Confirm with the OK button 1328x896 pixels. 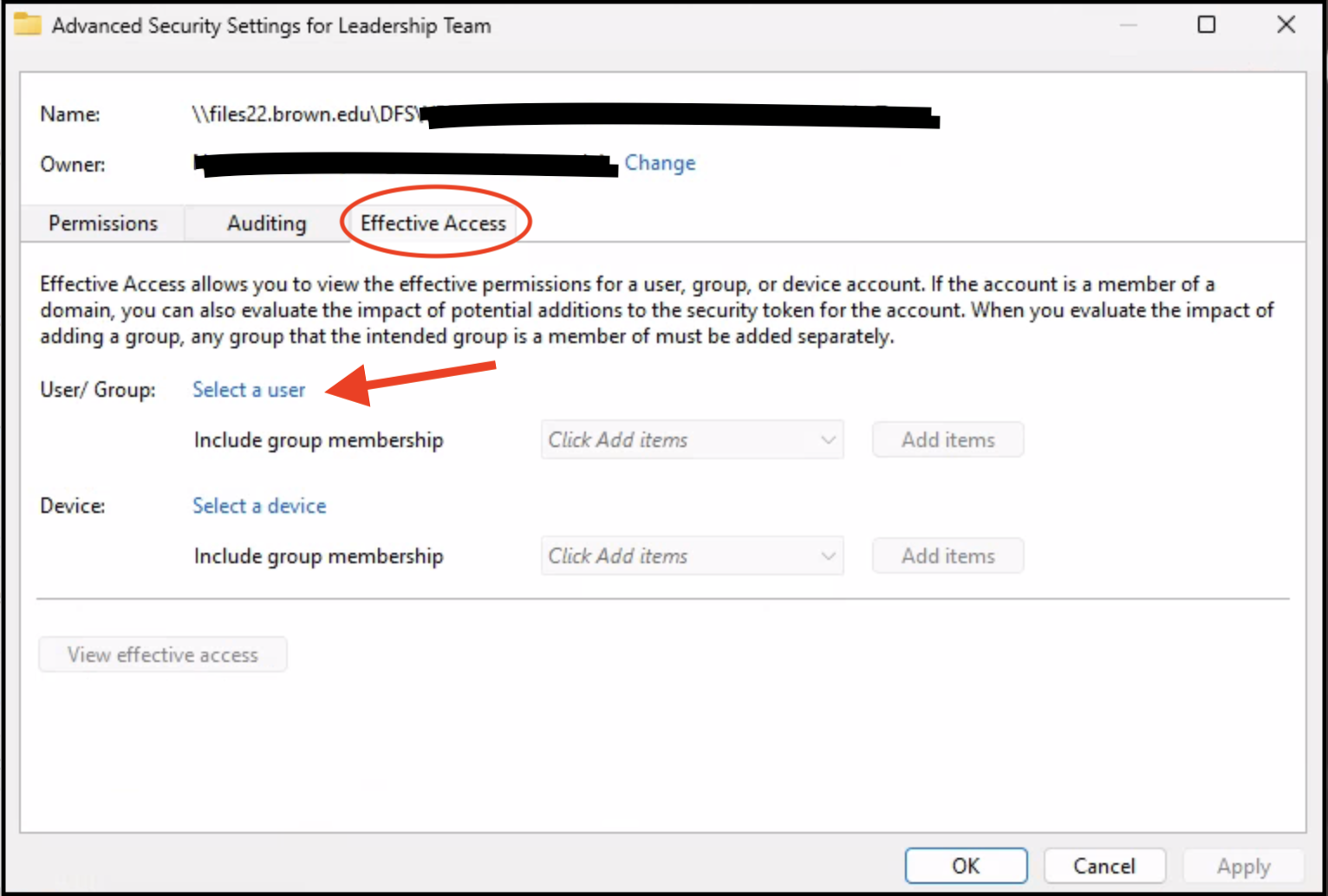[x=966, y=866]
